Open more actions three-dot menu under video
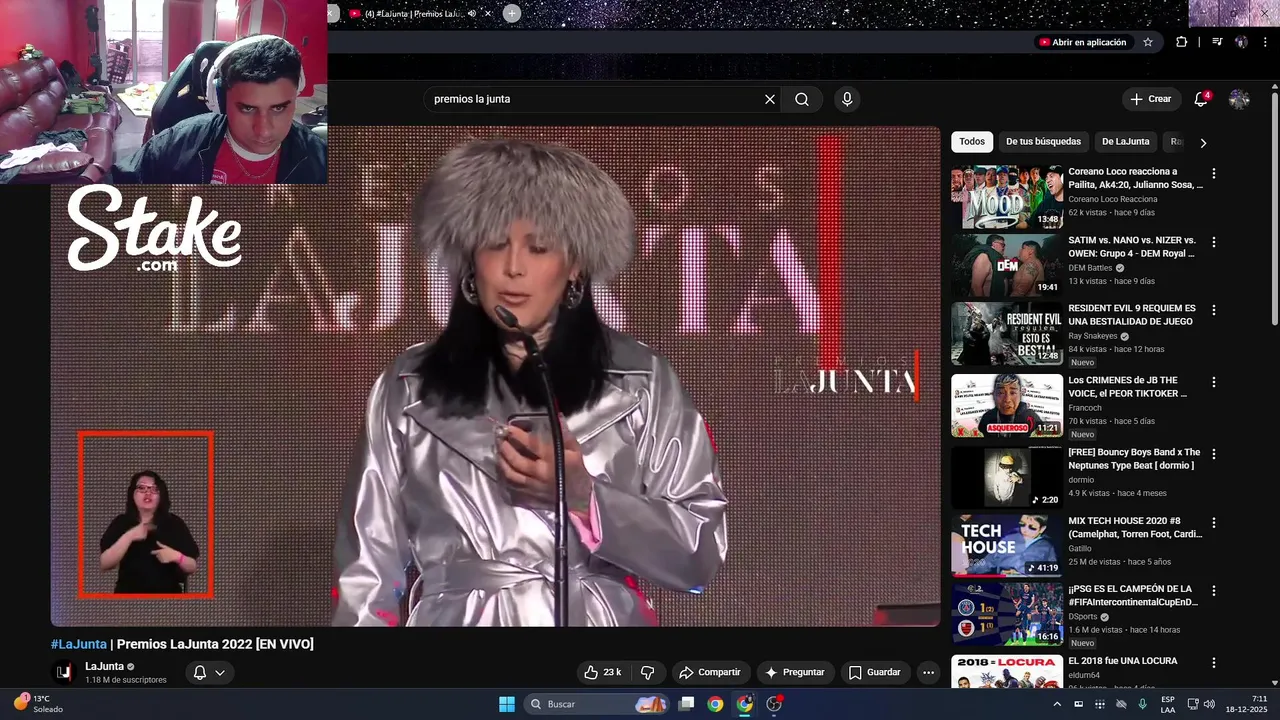The height and width of the screenshot is (720, 1280). (928, 672)
